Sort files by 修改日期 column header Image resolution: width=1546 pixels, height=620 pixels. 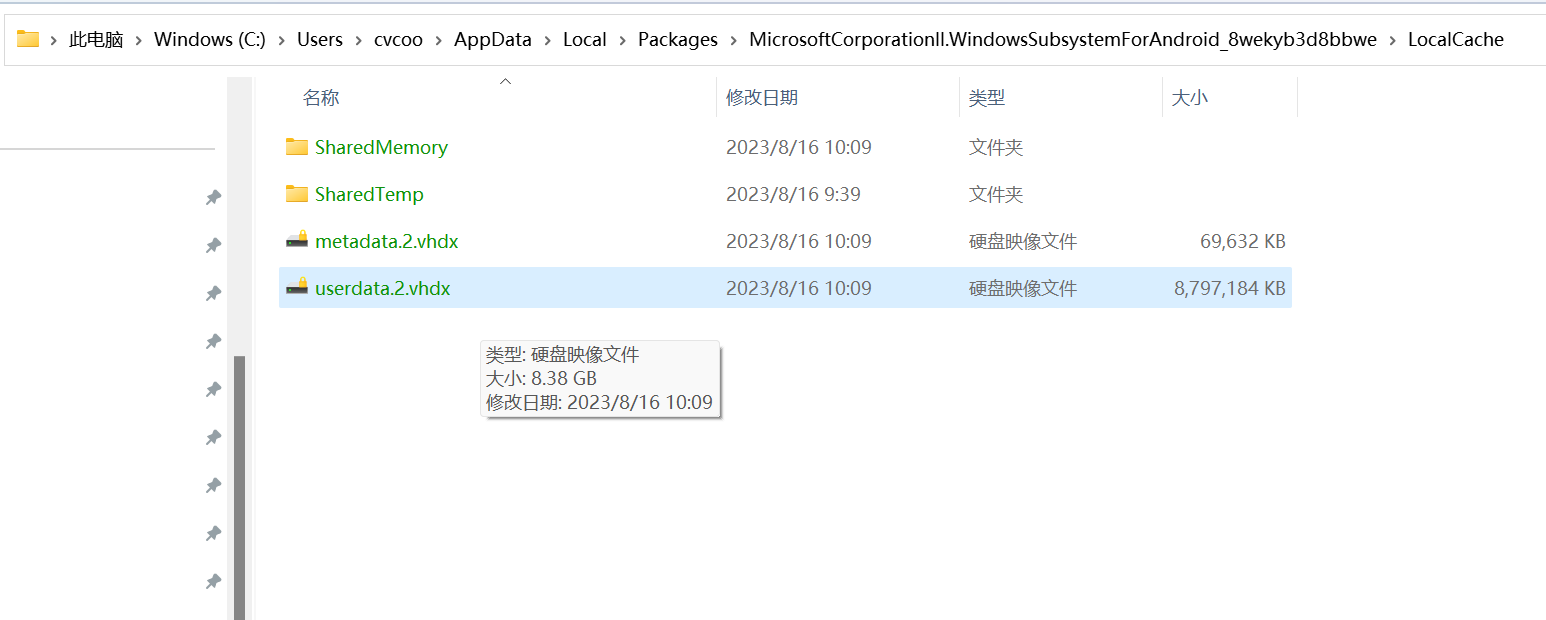[764, 97]
